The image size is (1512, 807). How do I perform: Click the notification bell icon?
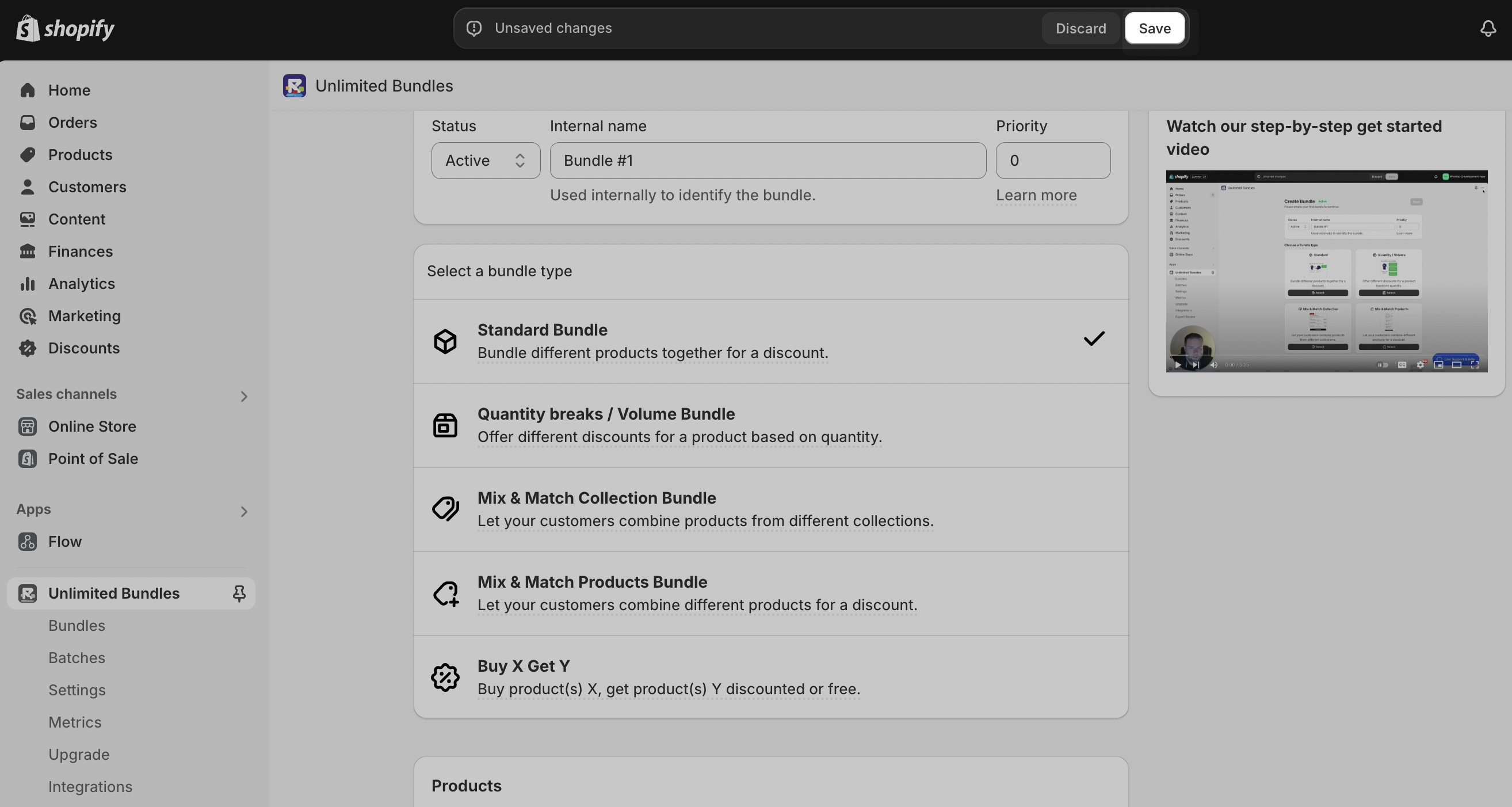coord(1487,28)
